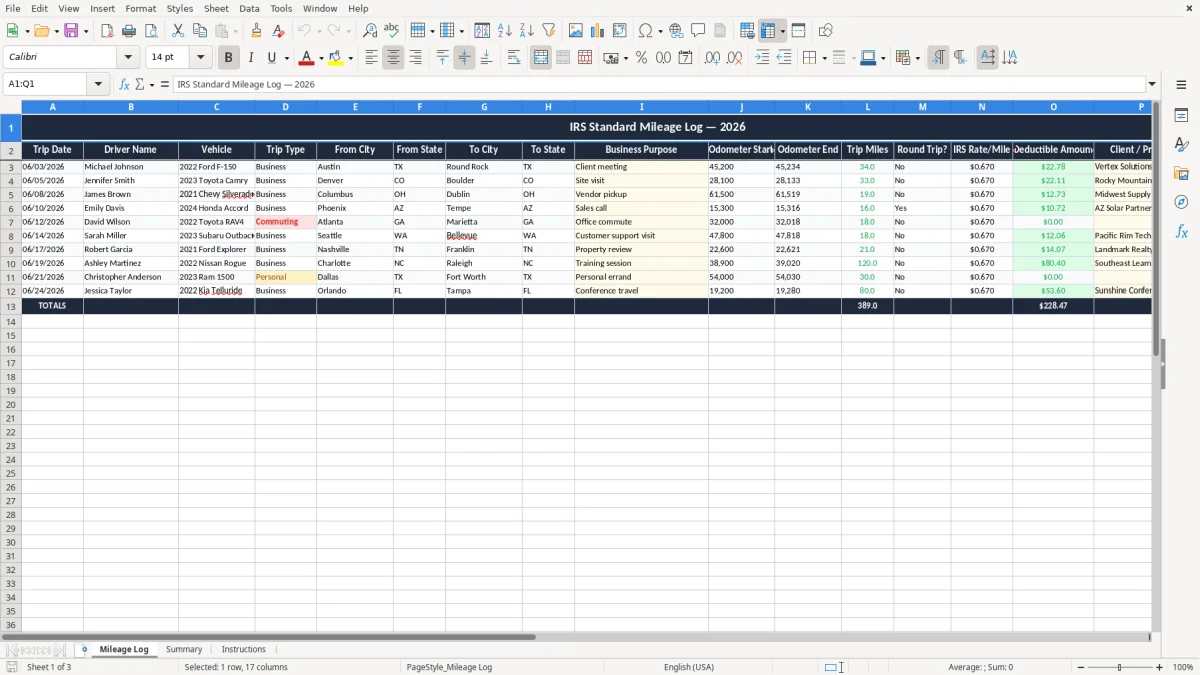Open the Font Size dropdown
The image size is (1200, 675).
tap(200, 58)
